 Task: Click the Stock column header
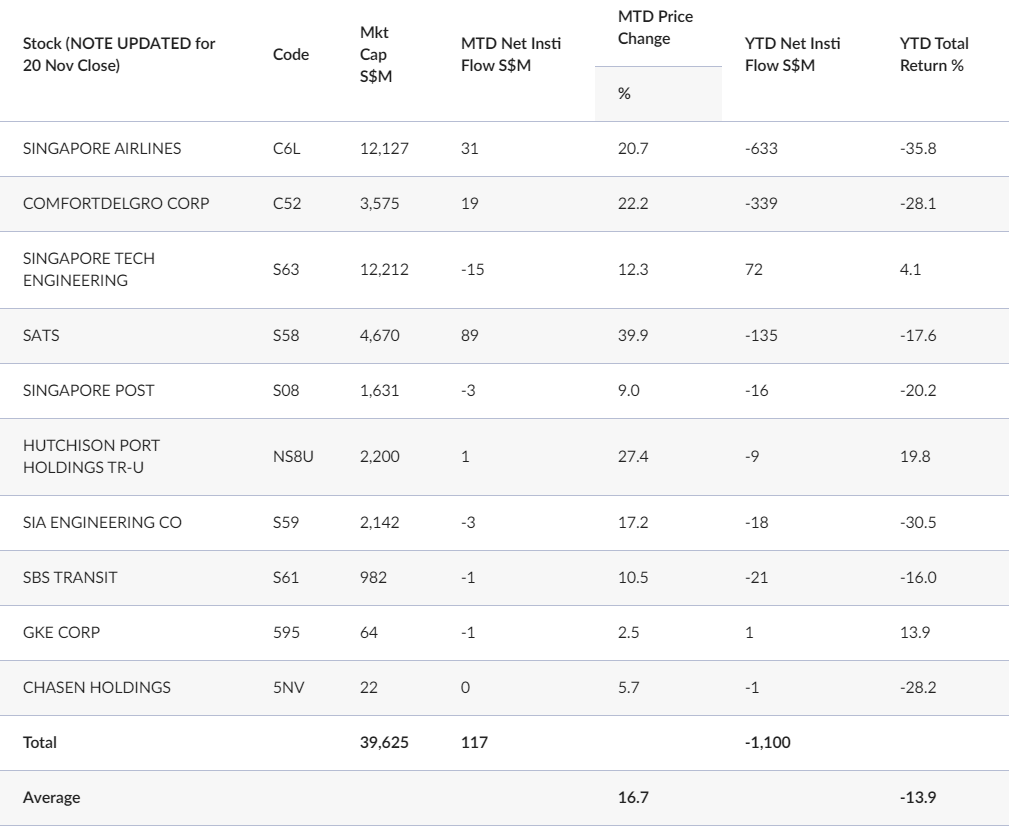point(119,54)
